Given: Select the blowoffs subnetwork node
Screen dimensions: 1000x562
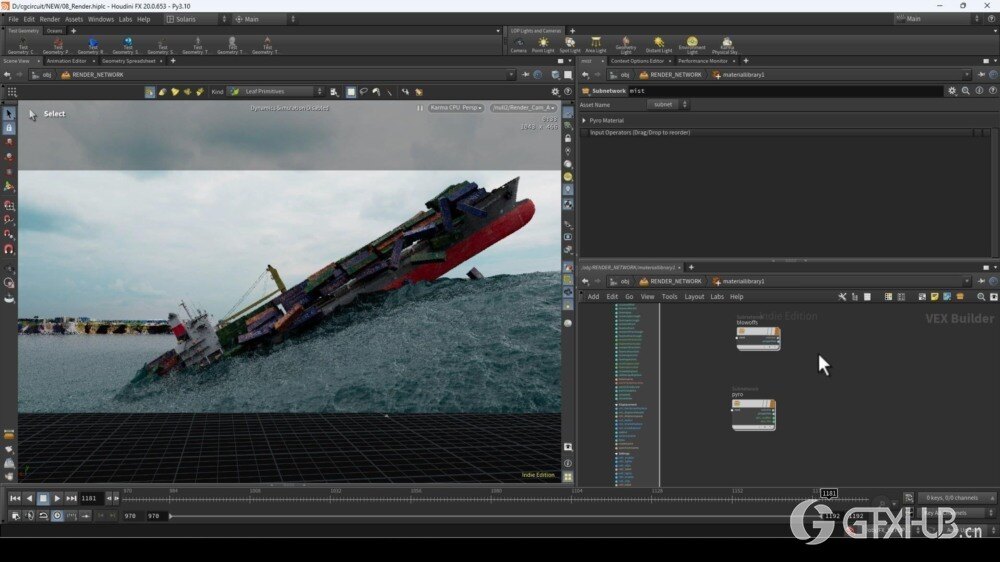Looking at the screenshot, I should [757, 339].
